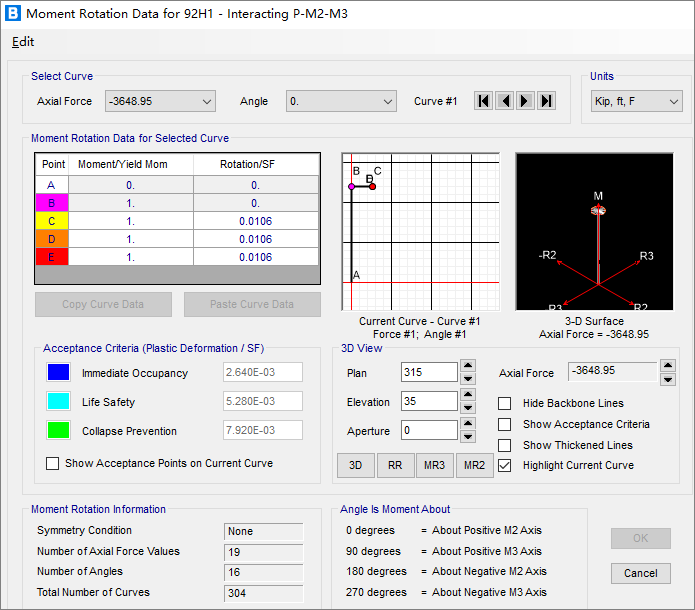Viewport: 695px width, 610px height.
Task: Click rotation cell of point D
Action: coord(256,239)
